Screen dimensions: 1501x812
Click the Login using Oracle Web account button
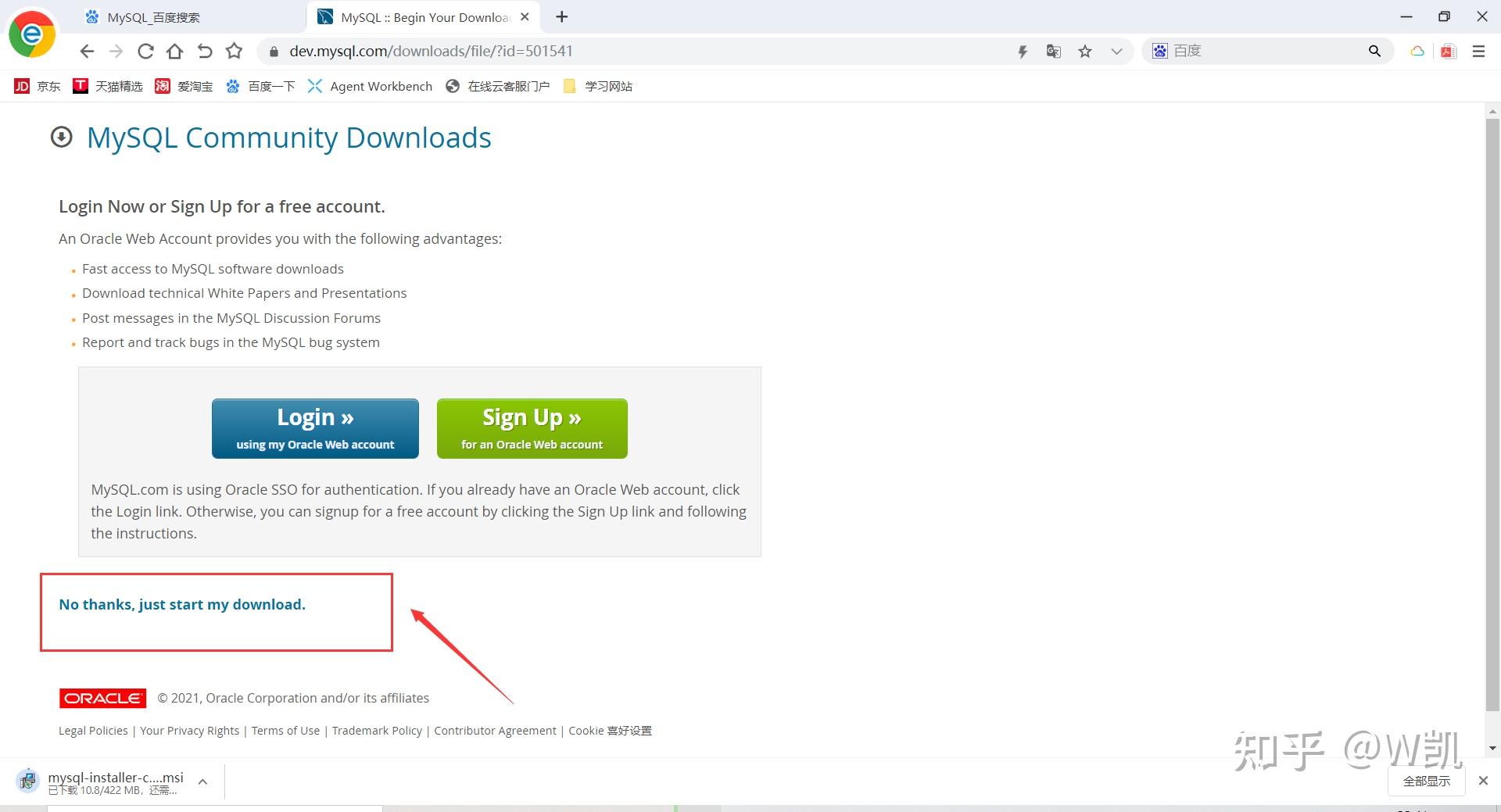pyautogui.click(x=315, y=428)
